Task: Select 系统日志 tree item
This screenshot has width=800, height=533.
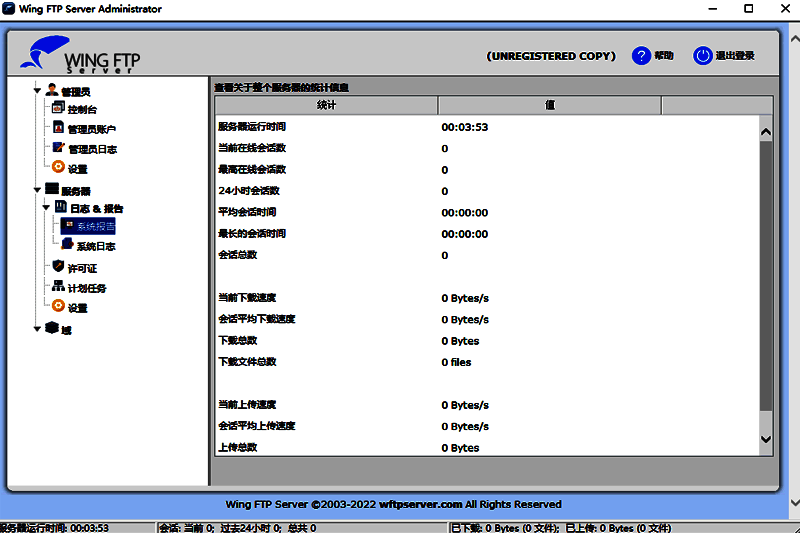Action: [96, 246]
